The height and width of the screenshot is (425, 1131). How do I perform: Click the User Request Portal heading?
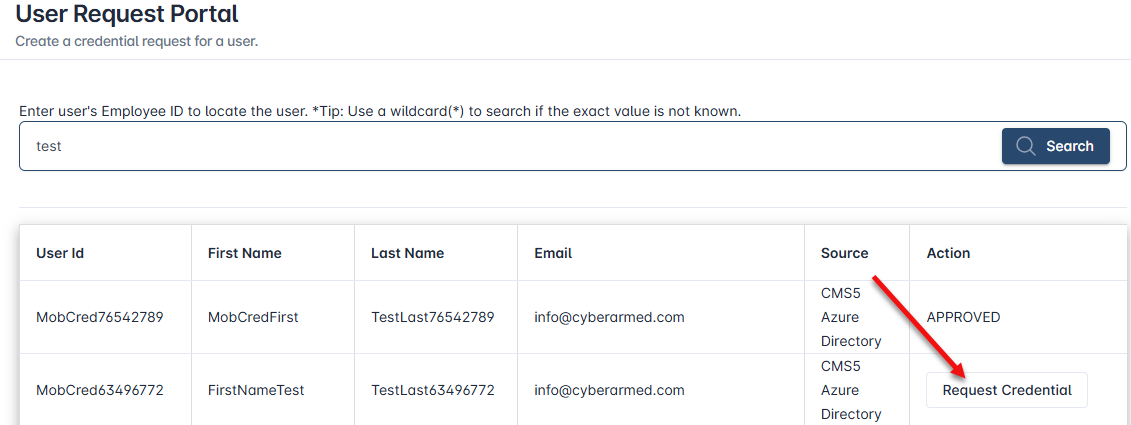127,15
